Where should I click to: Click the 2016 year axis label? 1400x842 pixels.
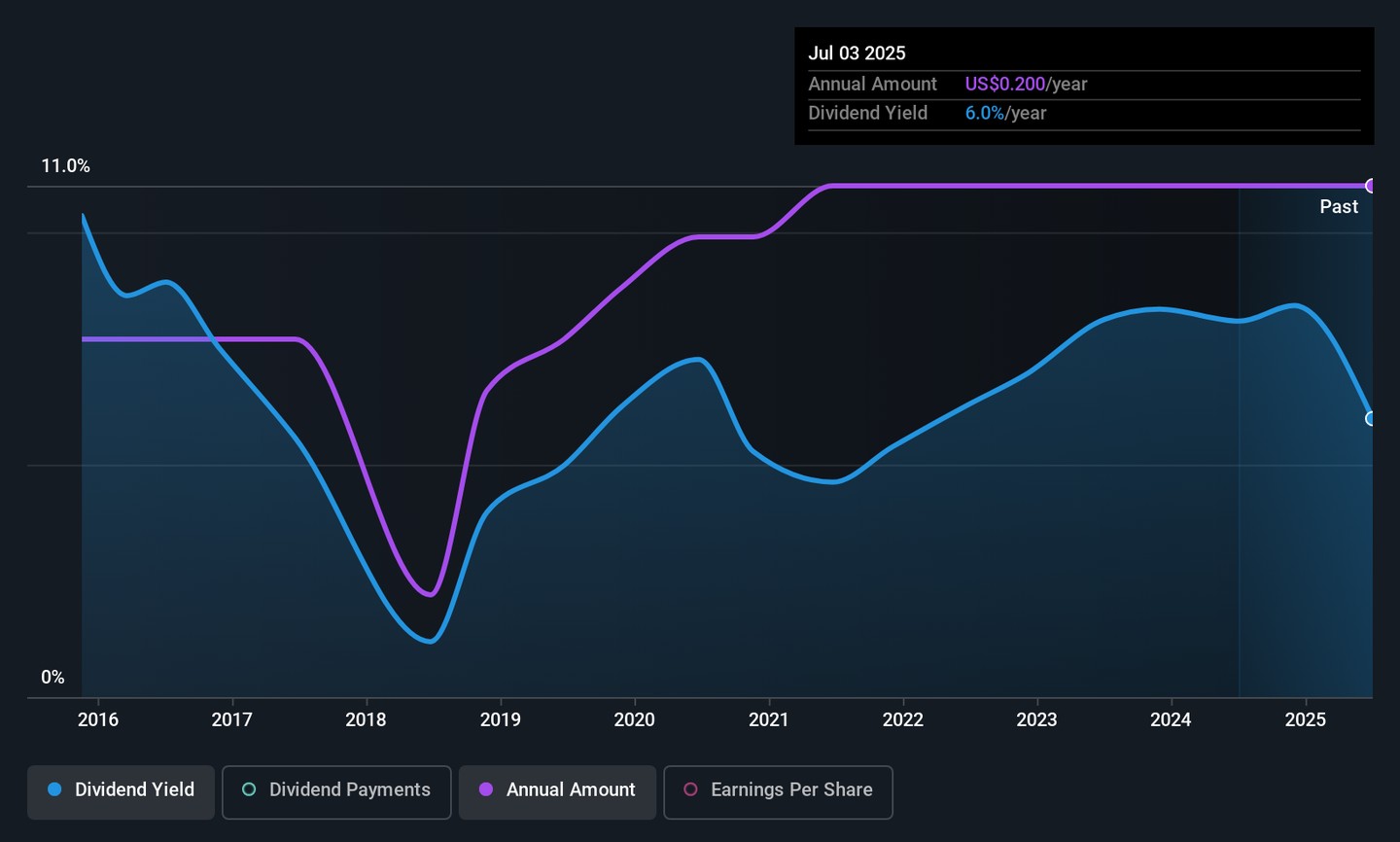click(x=98, y=719)
